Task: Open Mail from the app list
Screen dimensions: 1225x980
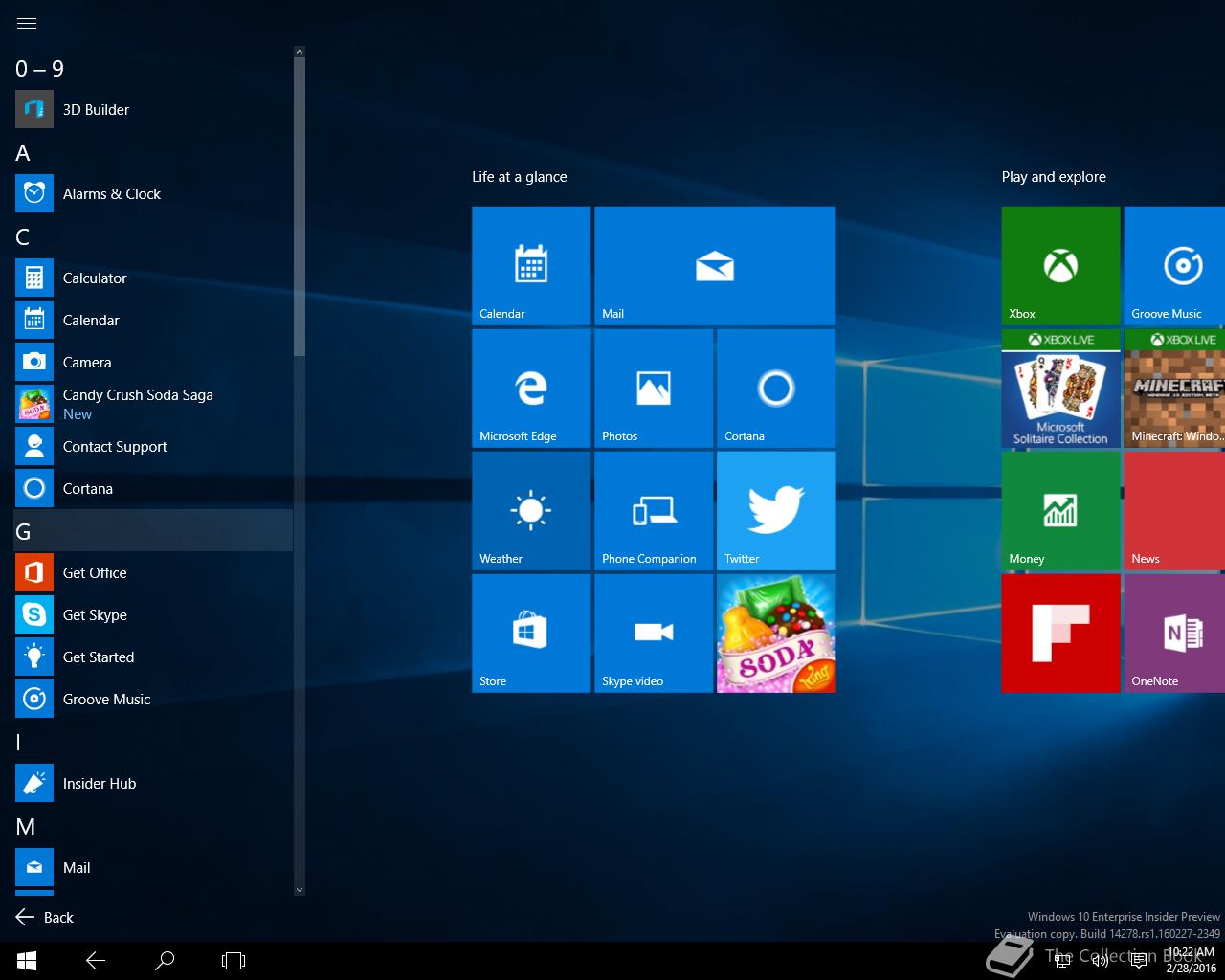Action: coord(153,867)
